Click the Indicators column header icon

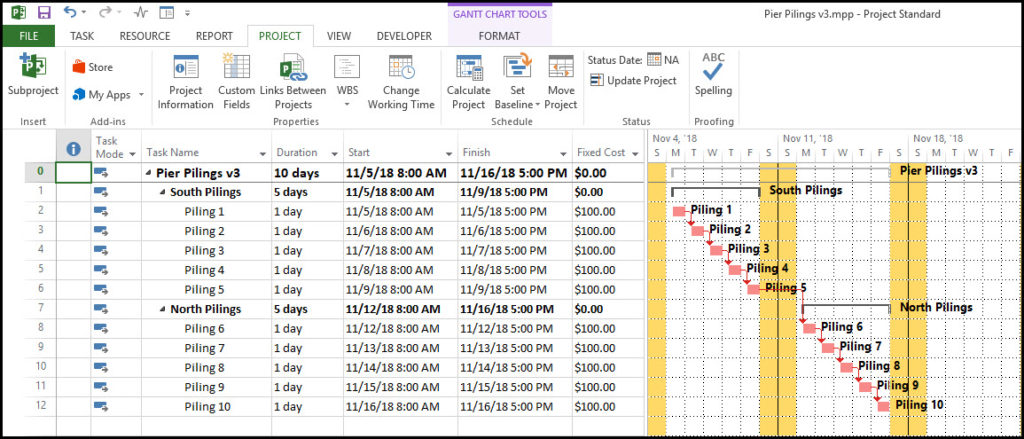74,149
